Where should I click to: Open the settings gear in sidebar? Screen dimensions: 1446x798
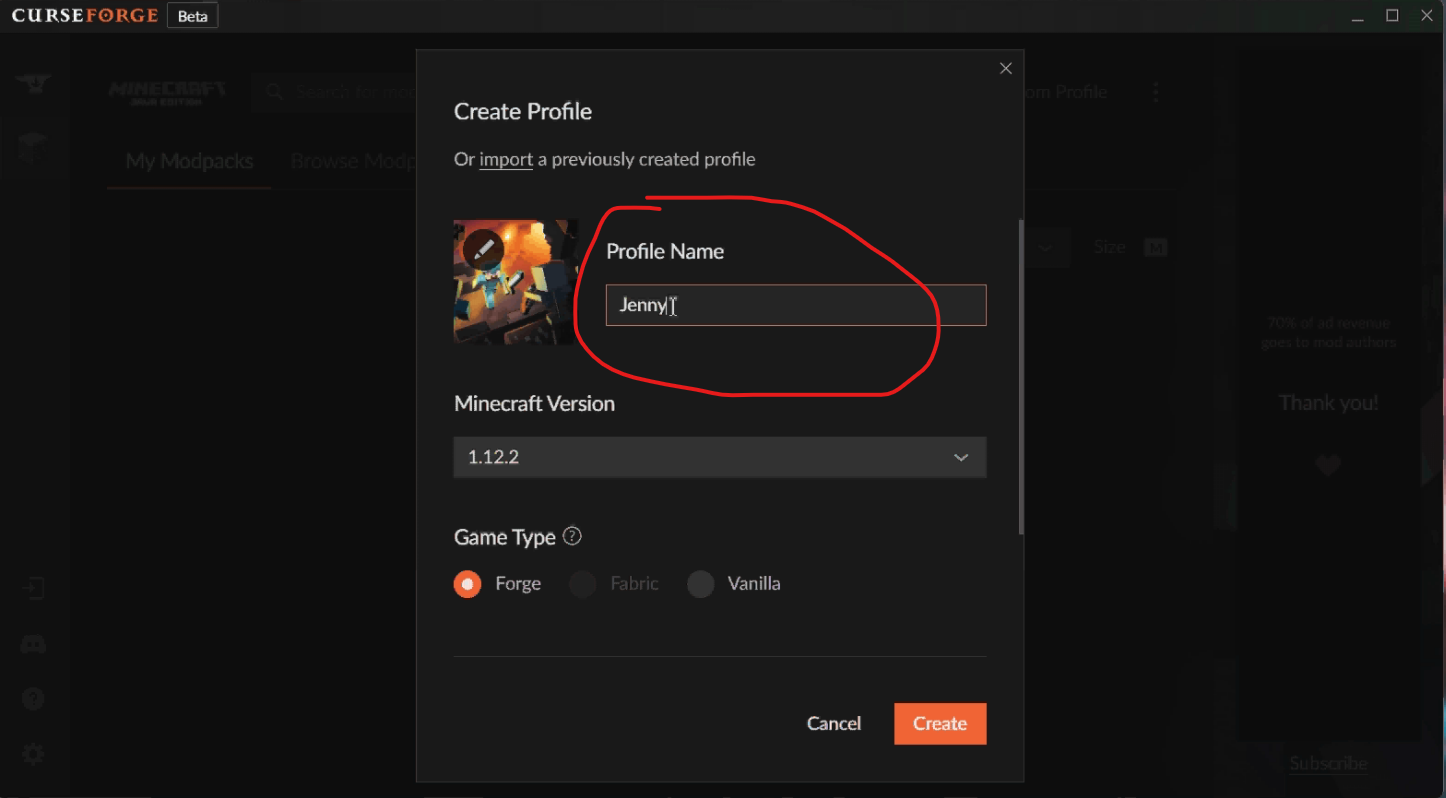tap(33, 754)
